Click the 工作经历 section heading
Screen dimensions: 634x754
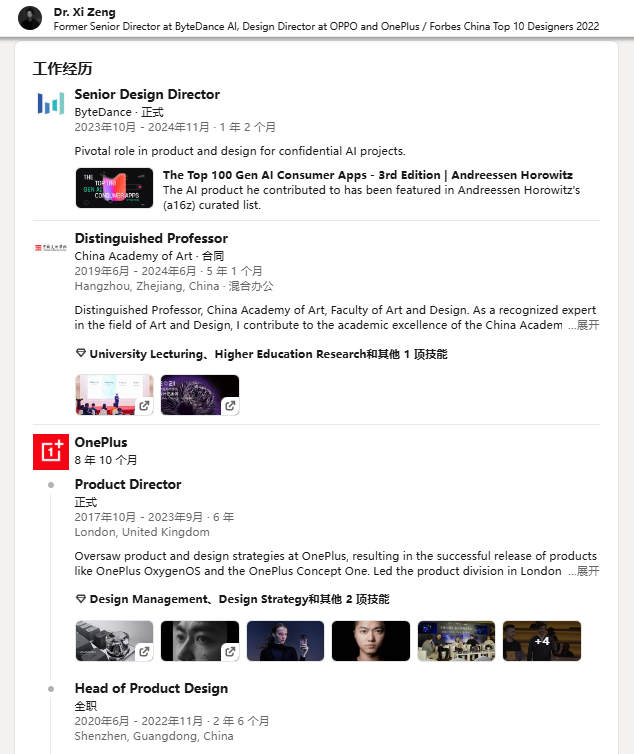(63, 68)
